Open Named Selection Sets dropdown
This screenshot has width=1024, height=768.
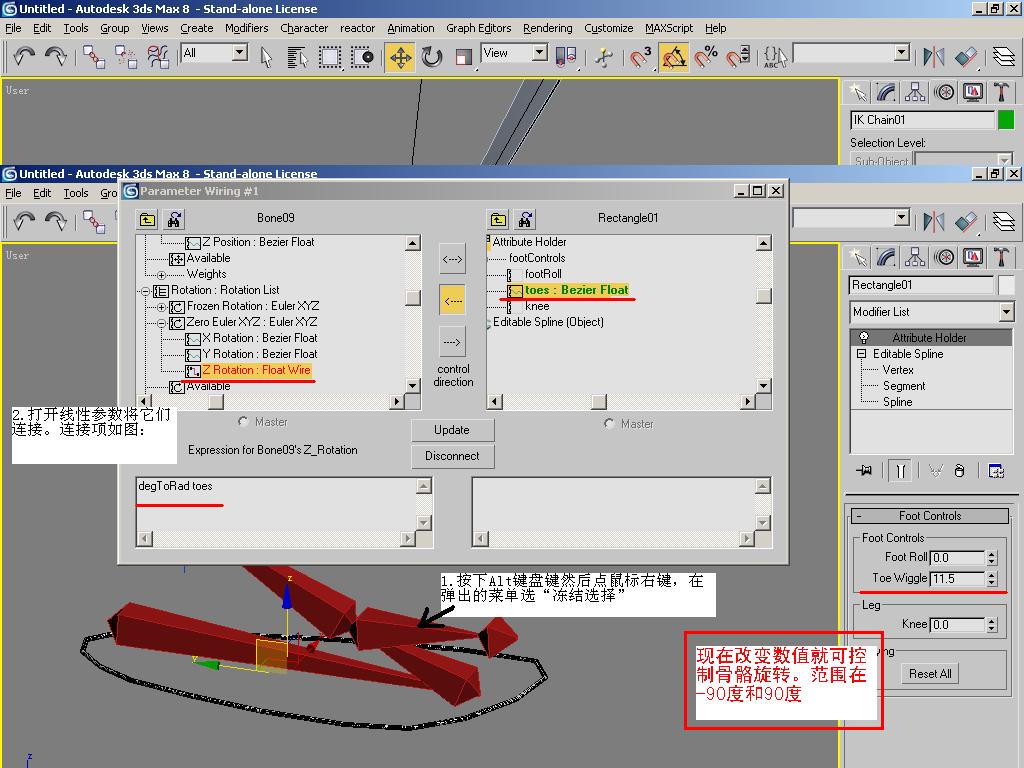902,52
